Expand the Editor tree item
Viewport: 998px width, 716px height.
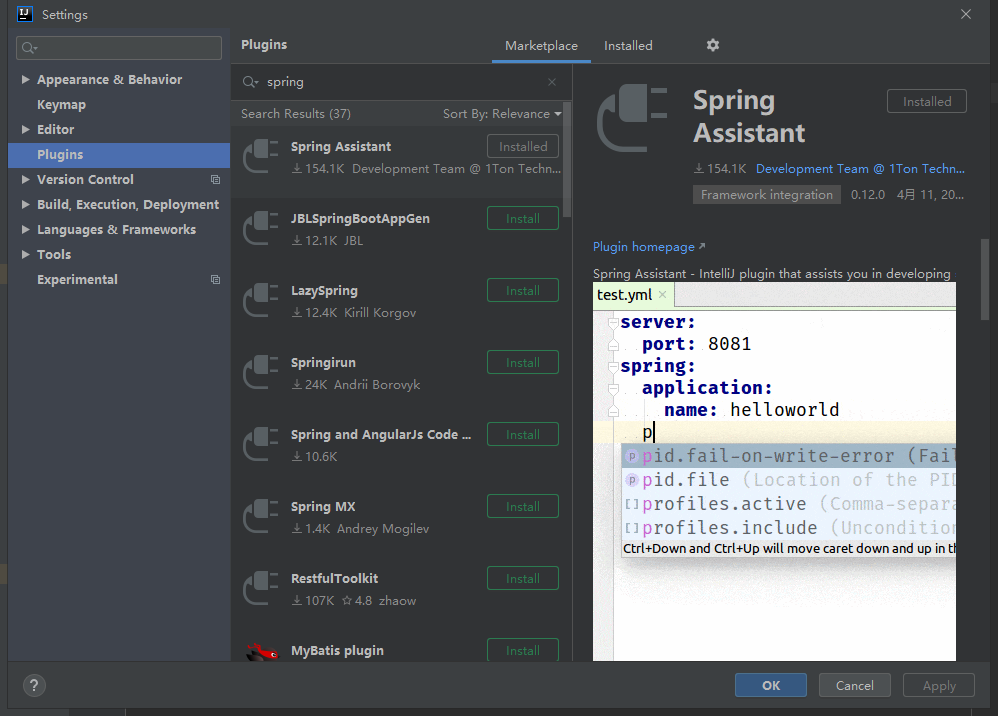(x=24, y=129)
